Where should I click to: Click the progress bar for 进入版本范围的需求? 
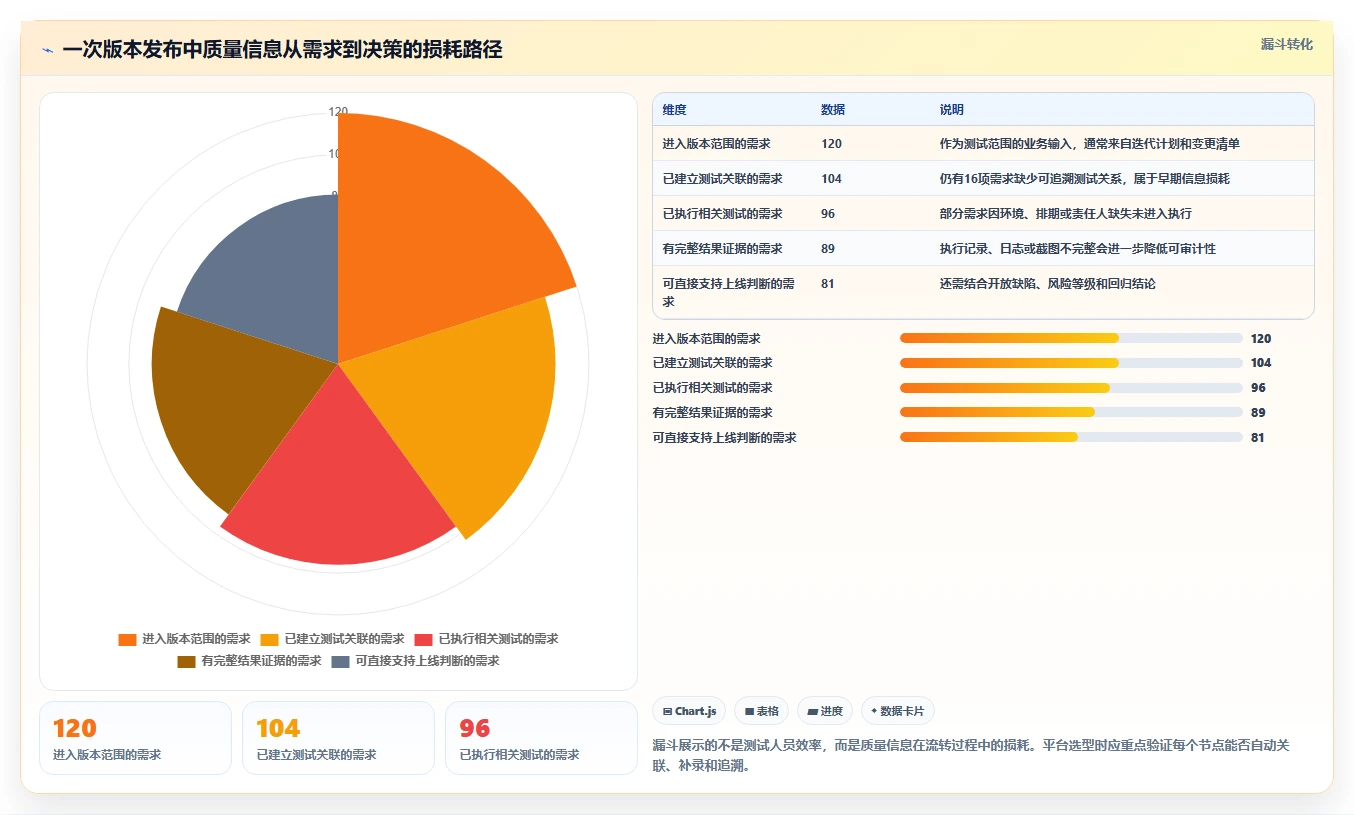pyautogui.click(x=1071, y=338)
